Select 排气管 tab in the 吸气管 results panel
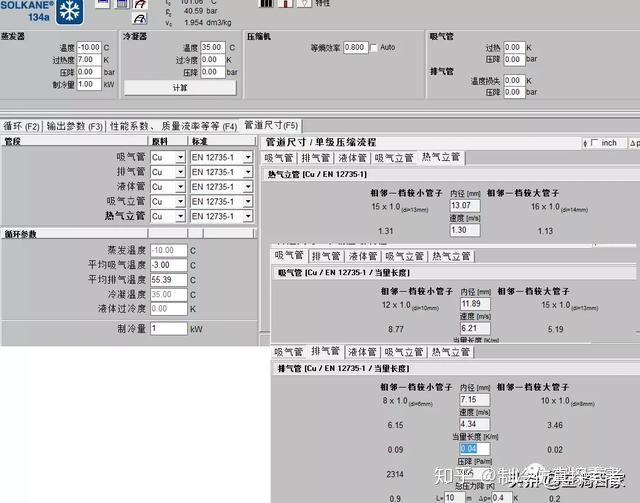 [326, 256]
